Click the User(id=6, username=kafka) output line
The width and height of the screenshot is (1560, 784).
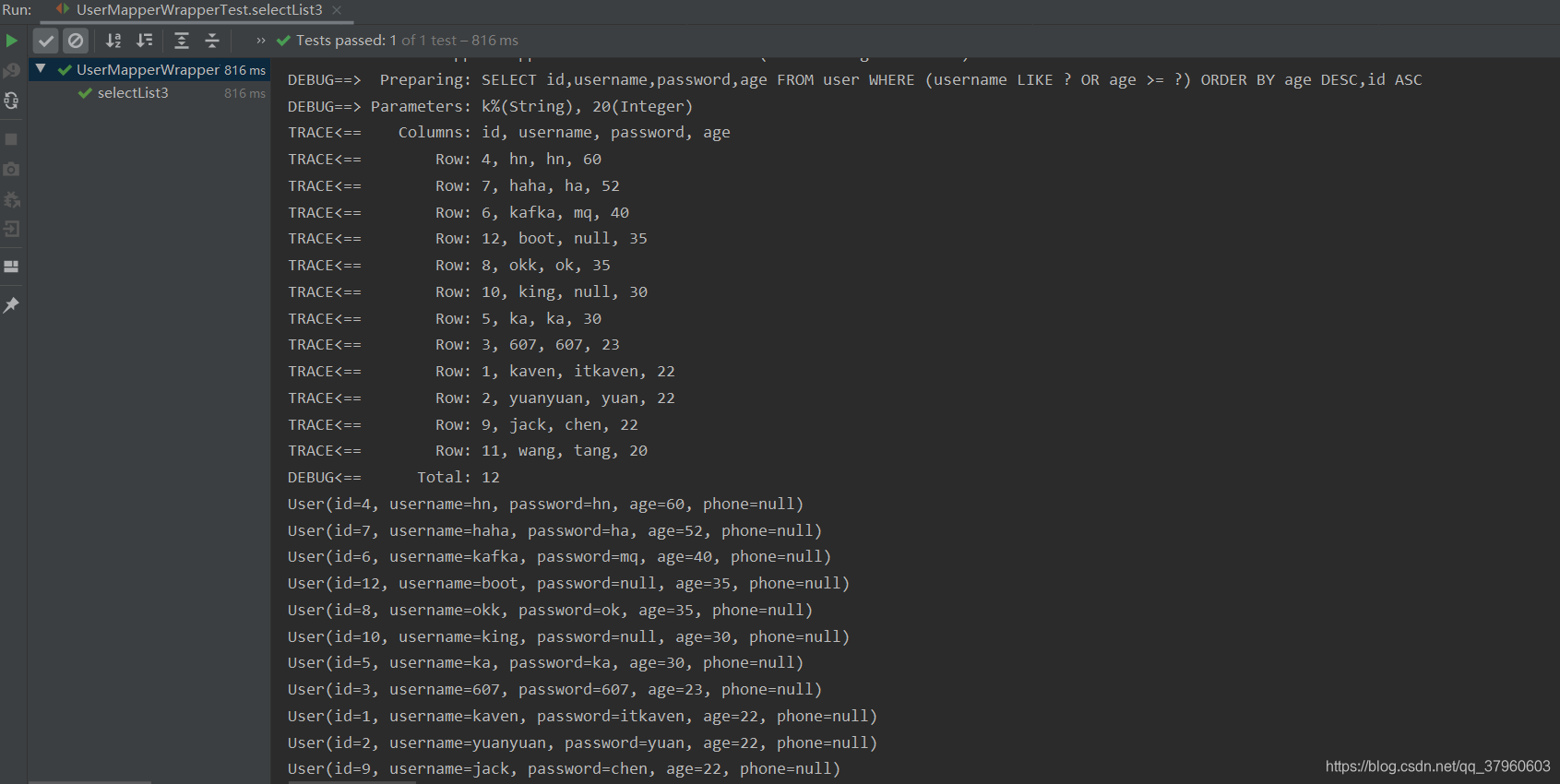click(560, 557)
